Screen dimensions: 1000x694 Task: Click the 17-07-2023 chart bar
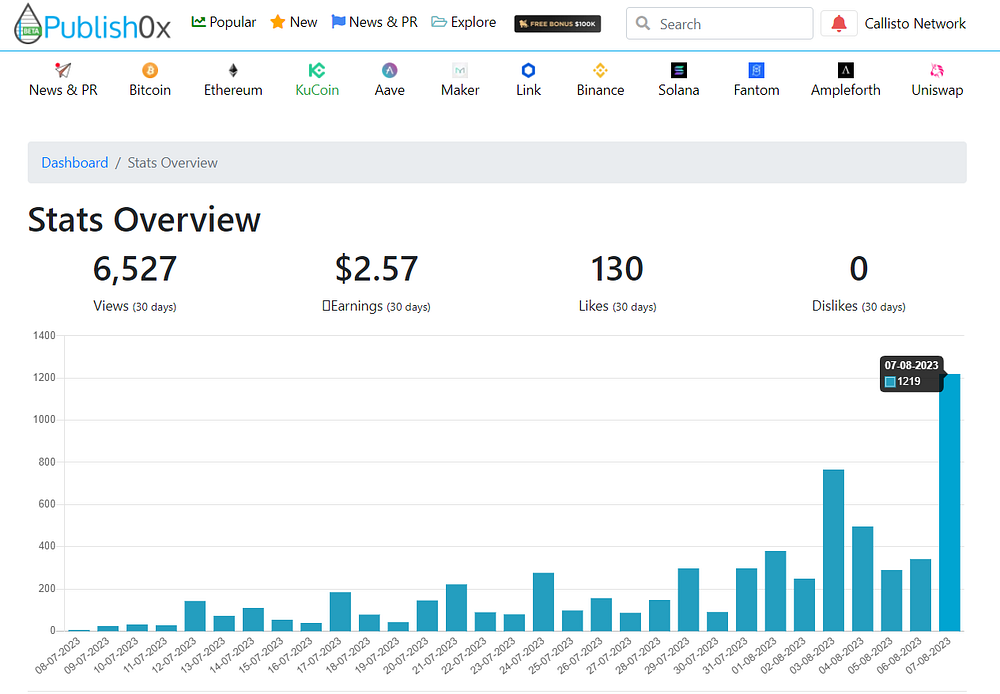340,612
